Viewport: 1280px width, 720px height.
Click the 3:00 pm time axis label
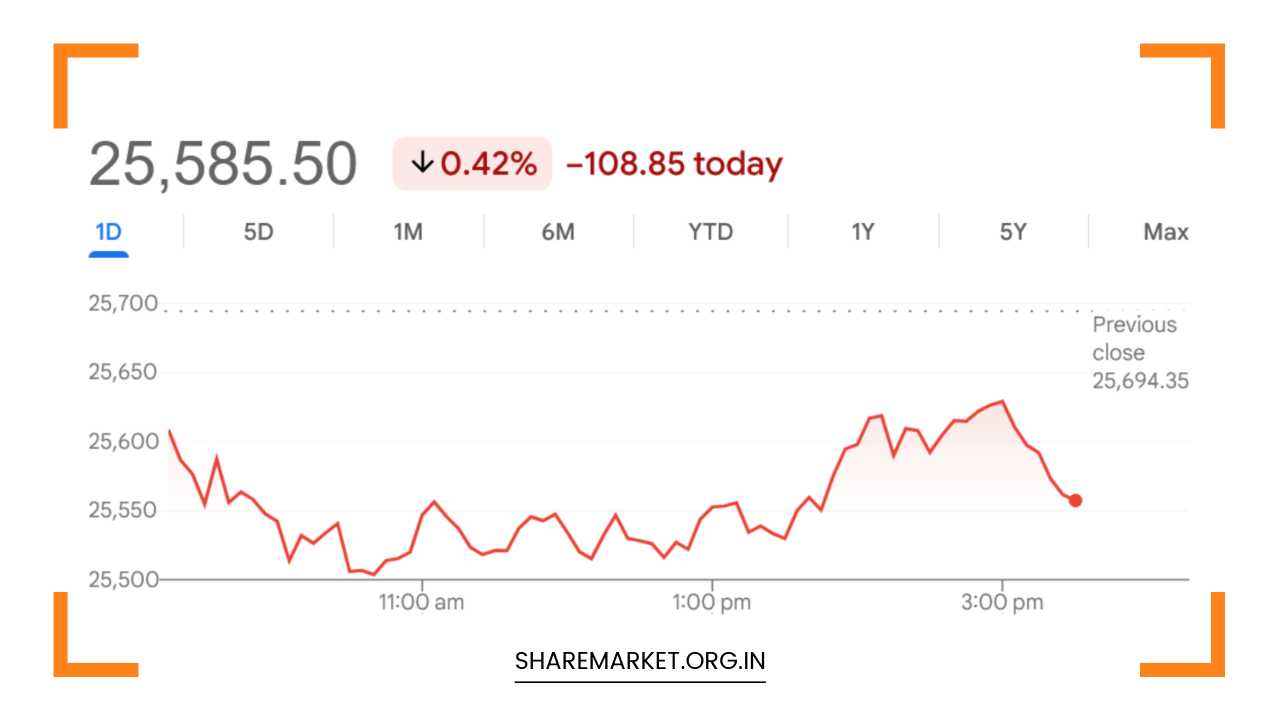tap(1002, 602)
